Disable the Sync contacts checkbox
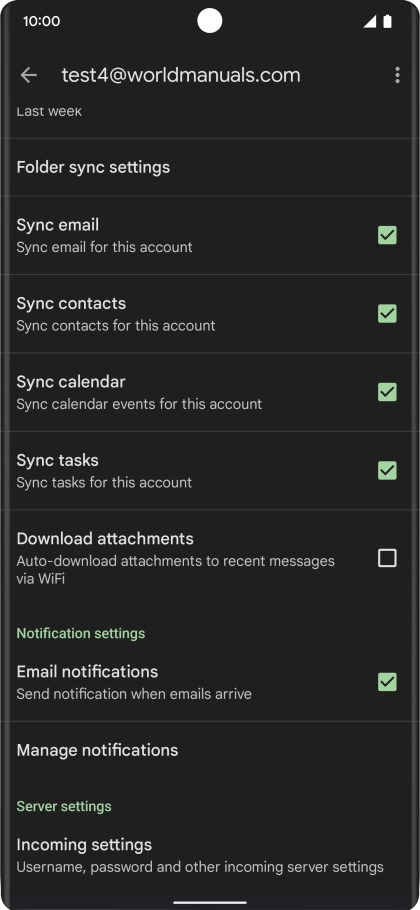This screenshot has height=910, width=420. [388, 313]
